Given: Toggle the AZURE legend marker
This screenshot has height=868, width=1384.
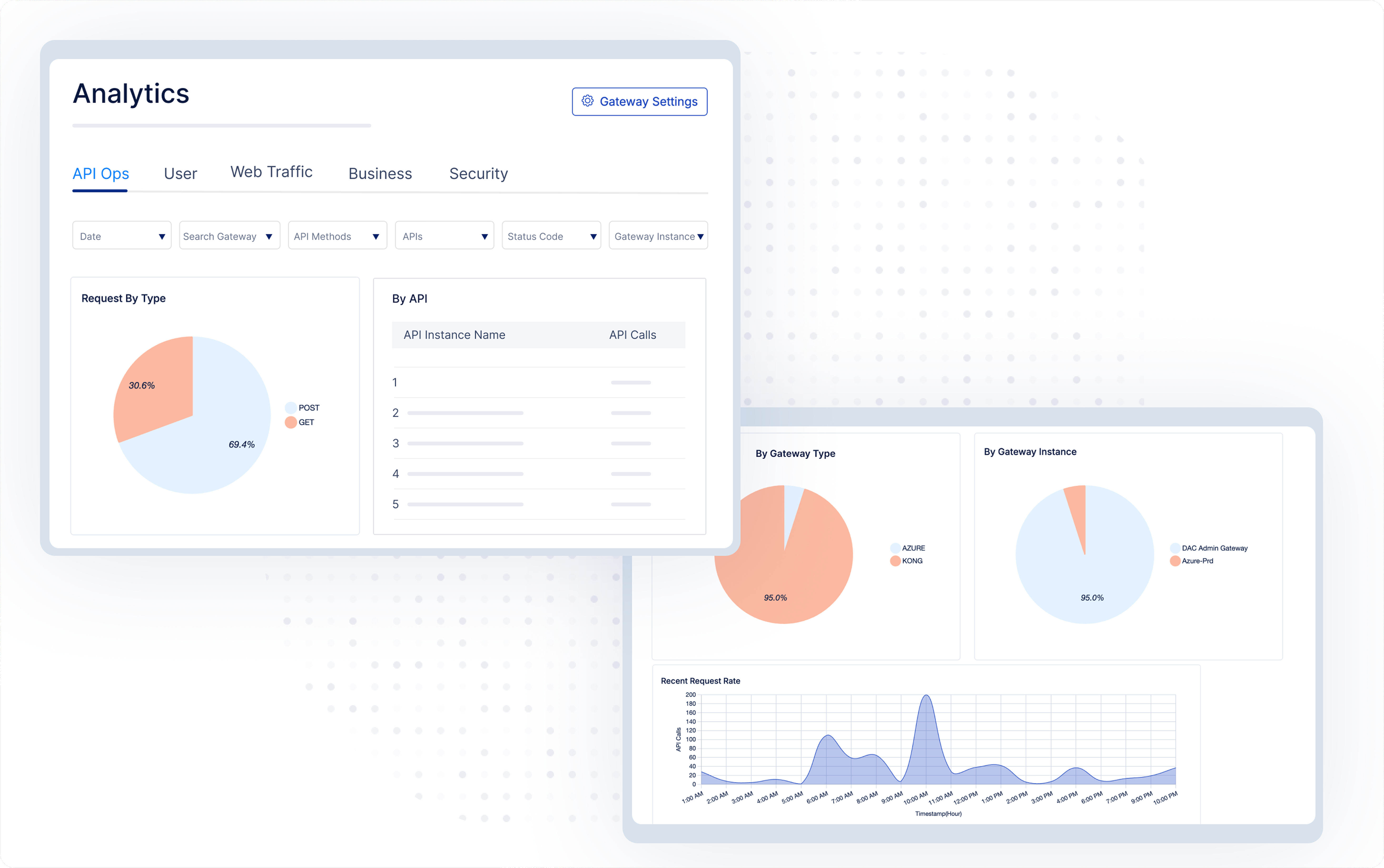Looking at the screenshot, I should pyautogui.click(x=895, y=548).
